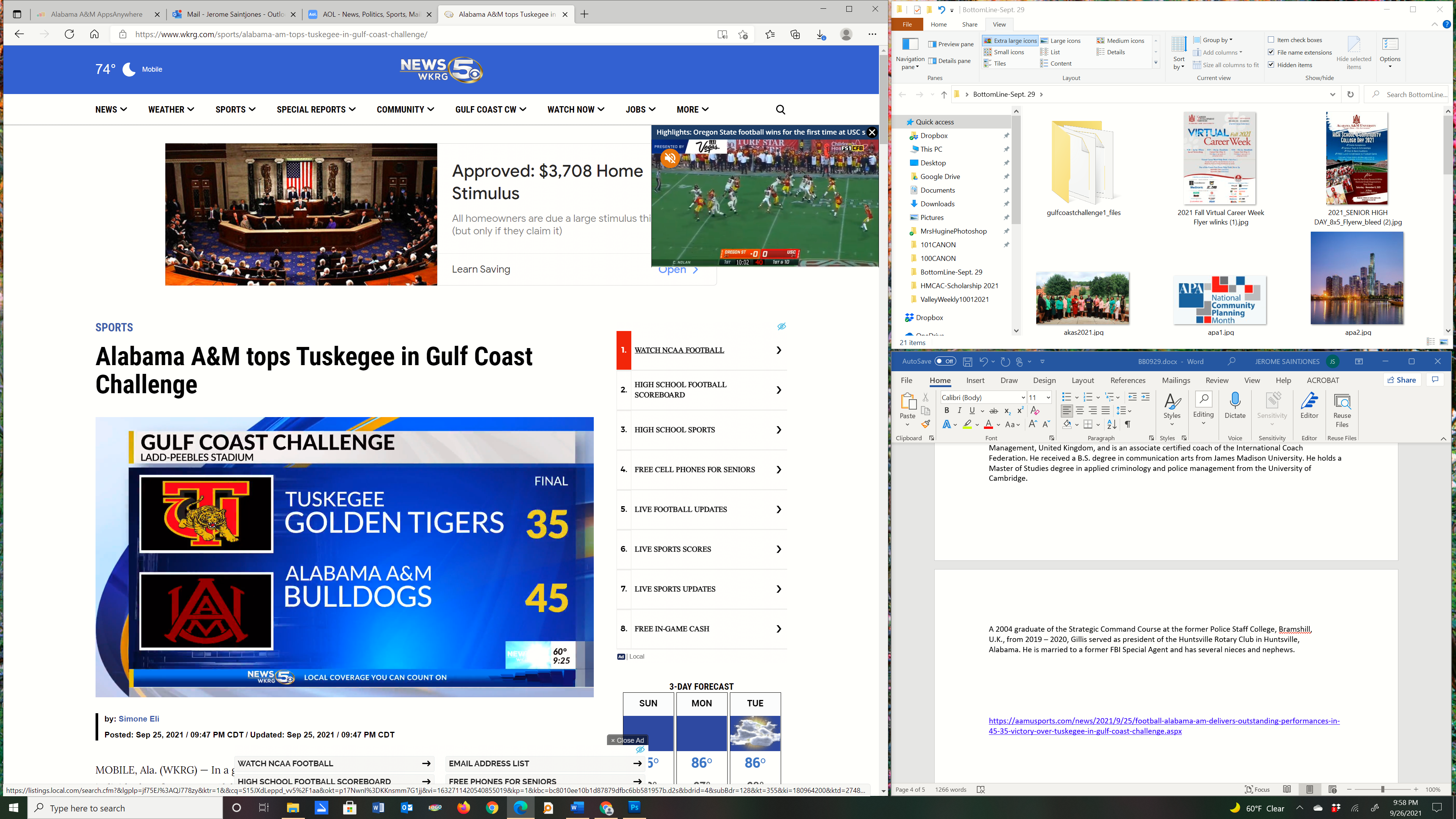The width and height of the screenshot is (1456, 819).
Task: Increase paragraph indent in Word
Action: click(1145, 397)
